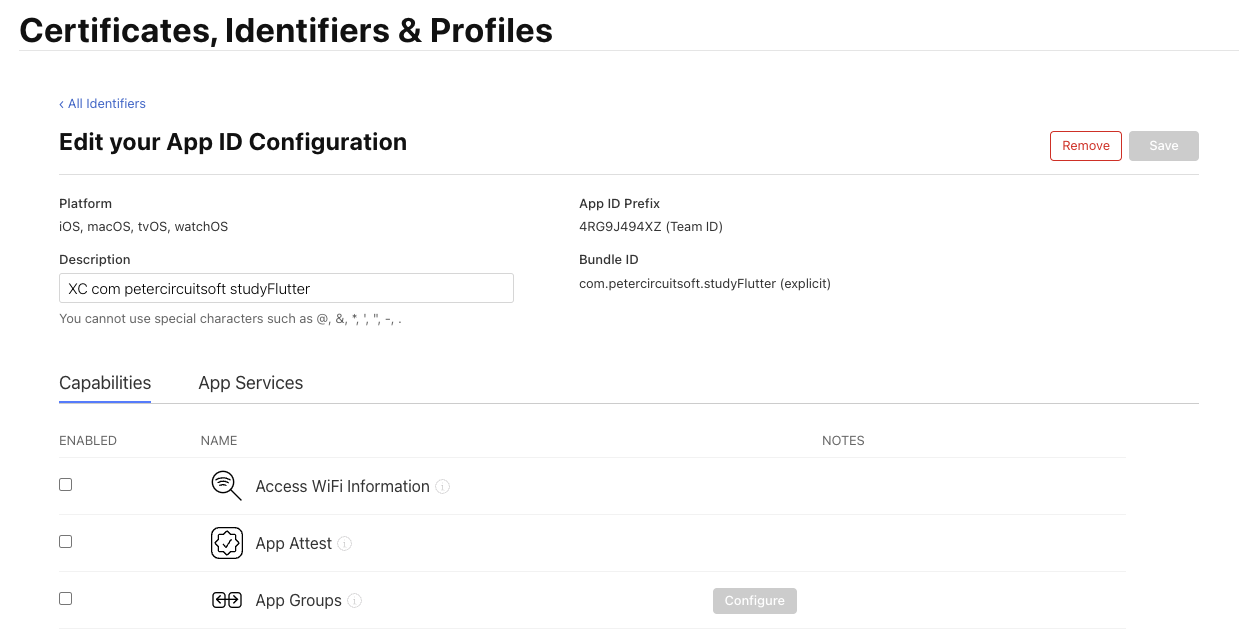1245x638 pixels.
Task: Click Configure button for App Groups
Action: 755,601
